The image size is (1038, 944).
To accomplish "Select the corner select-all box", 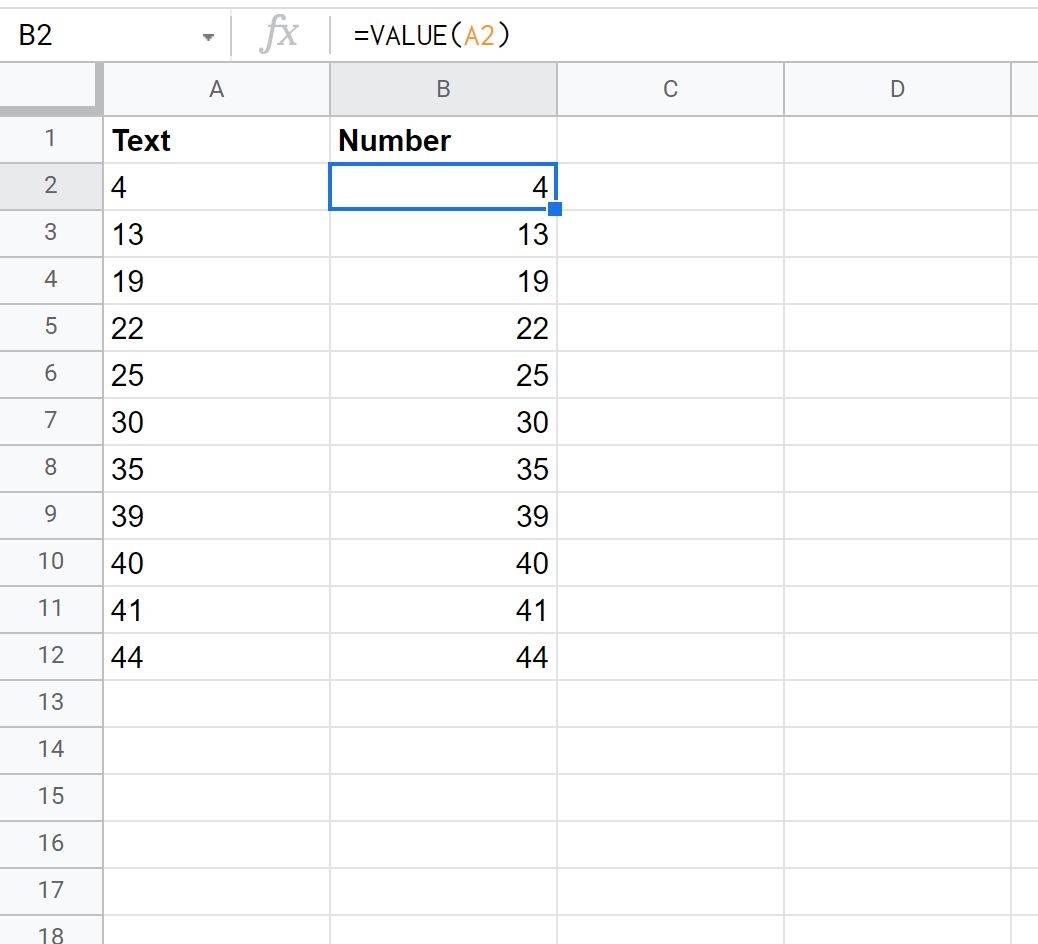I will (51, 89).
